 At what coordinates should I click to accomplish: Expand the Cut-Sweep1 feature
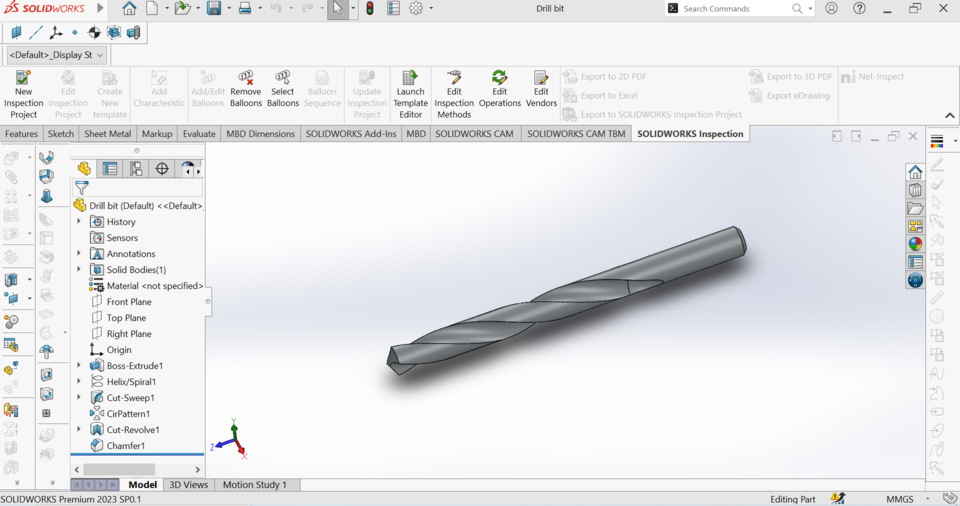(79, 397)
